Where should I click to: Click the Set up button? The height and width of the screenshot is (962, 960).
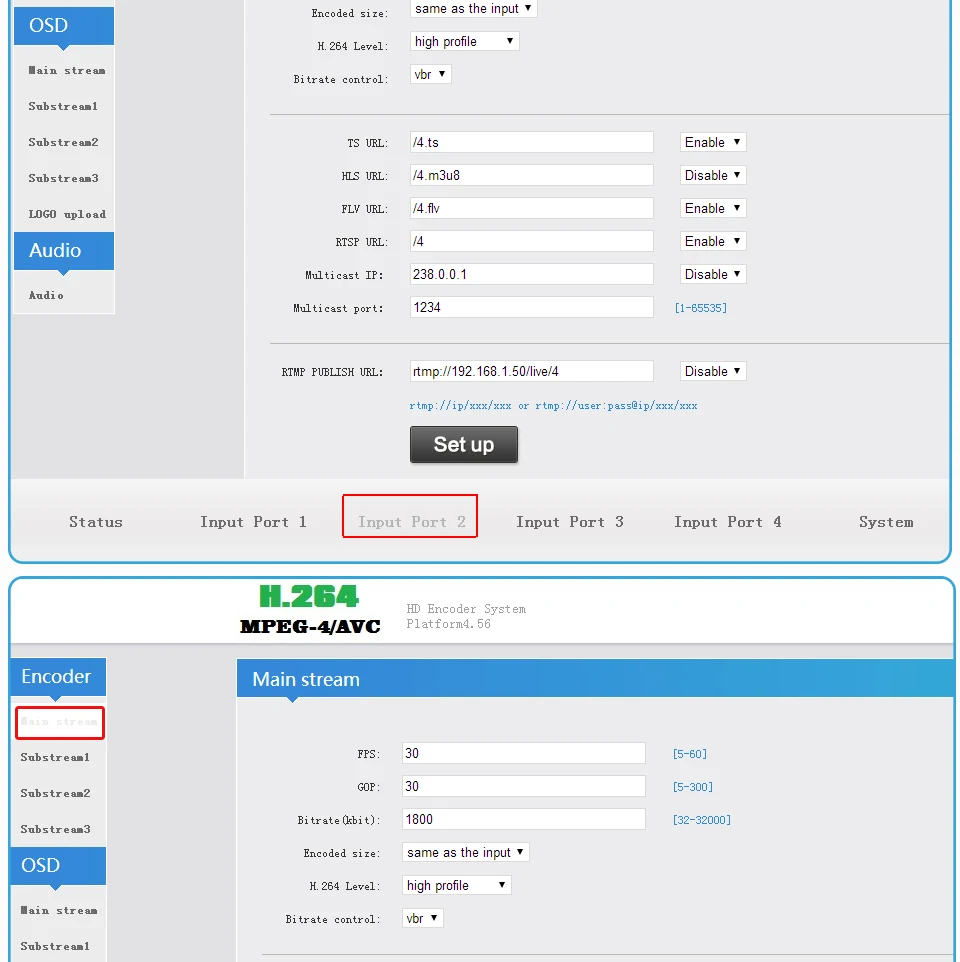463,444
